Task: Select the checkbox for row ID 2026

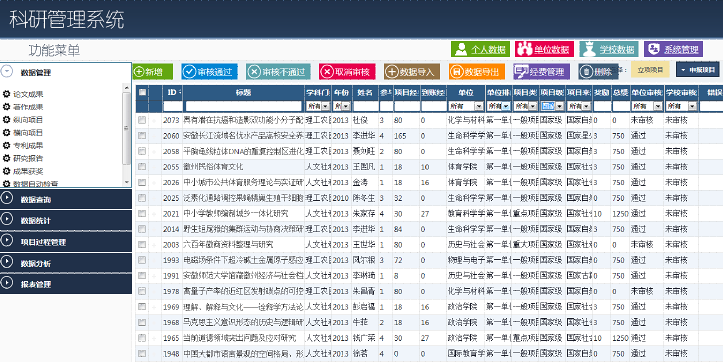Action: tap(142, 182)
